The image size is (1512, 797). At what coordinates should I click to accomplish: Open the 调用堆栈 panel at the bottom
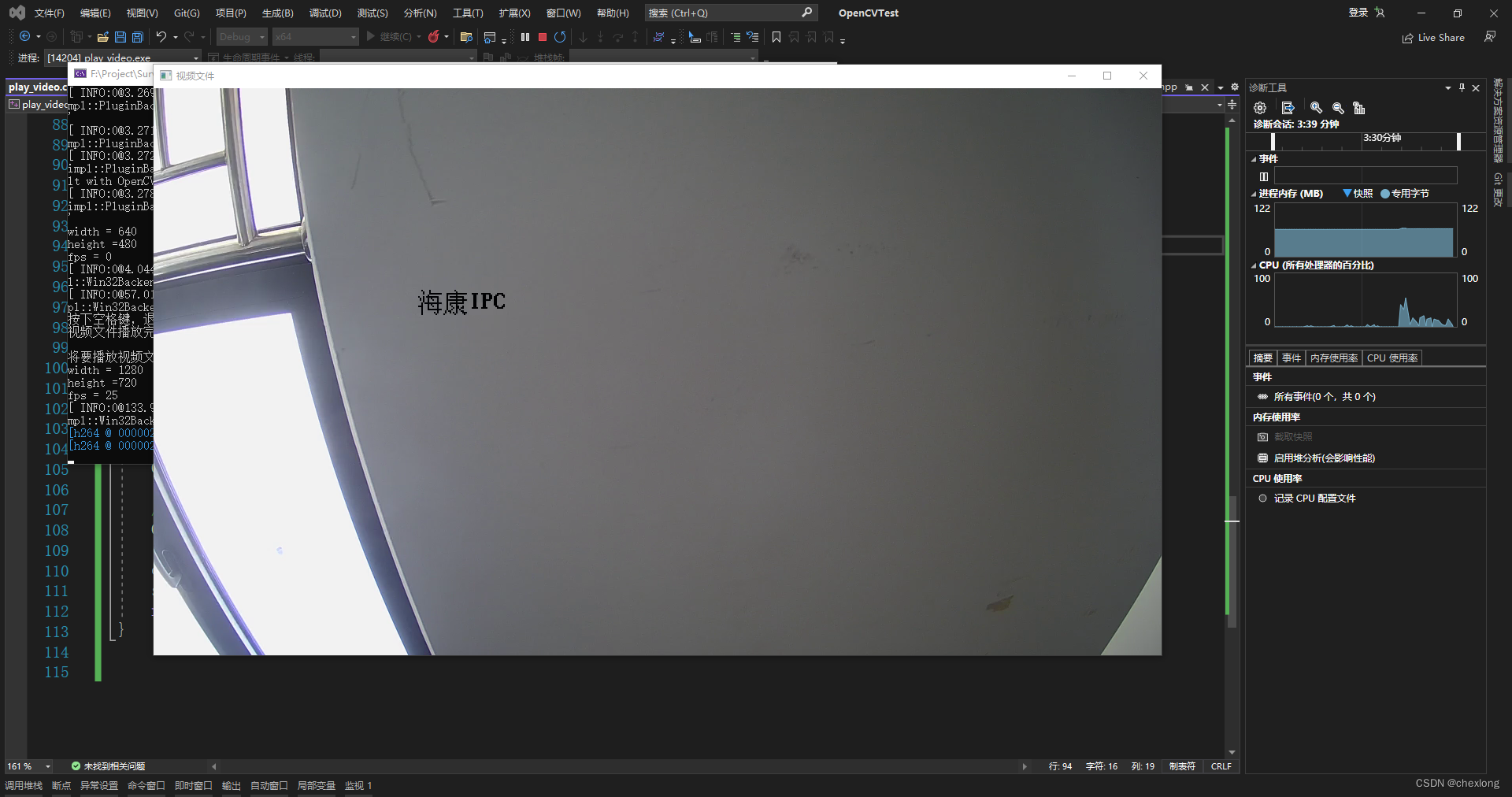click(24, 786)
